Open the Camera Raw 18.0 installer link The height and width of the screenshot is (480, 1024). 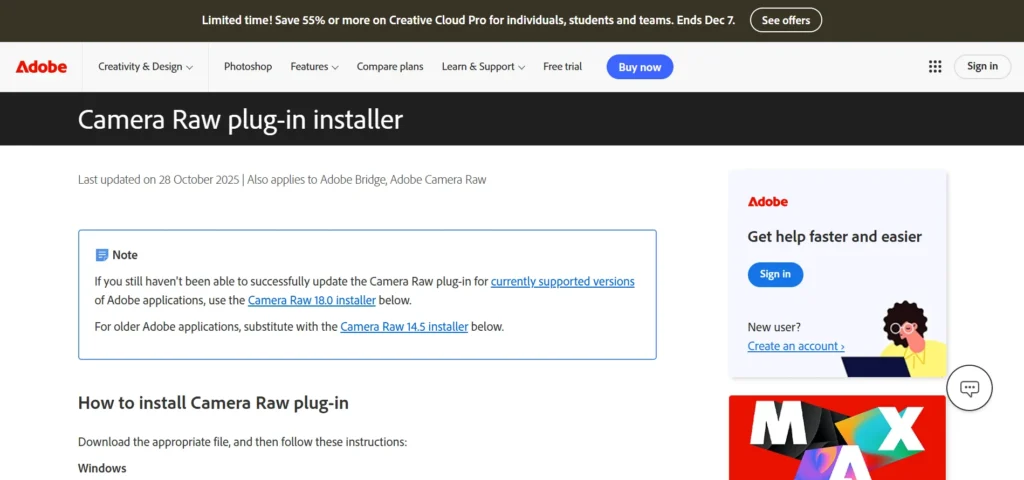coord(311,300)
